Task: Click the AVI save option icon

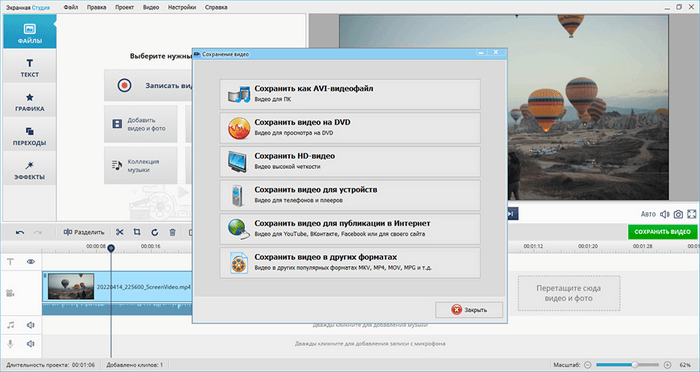Action: [239, 95]
